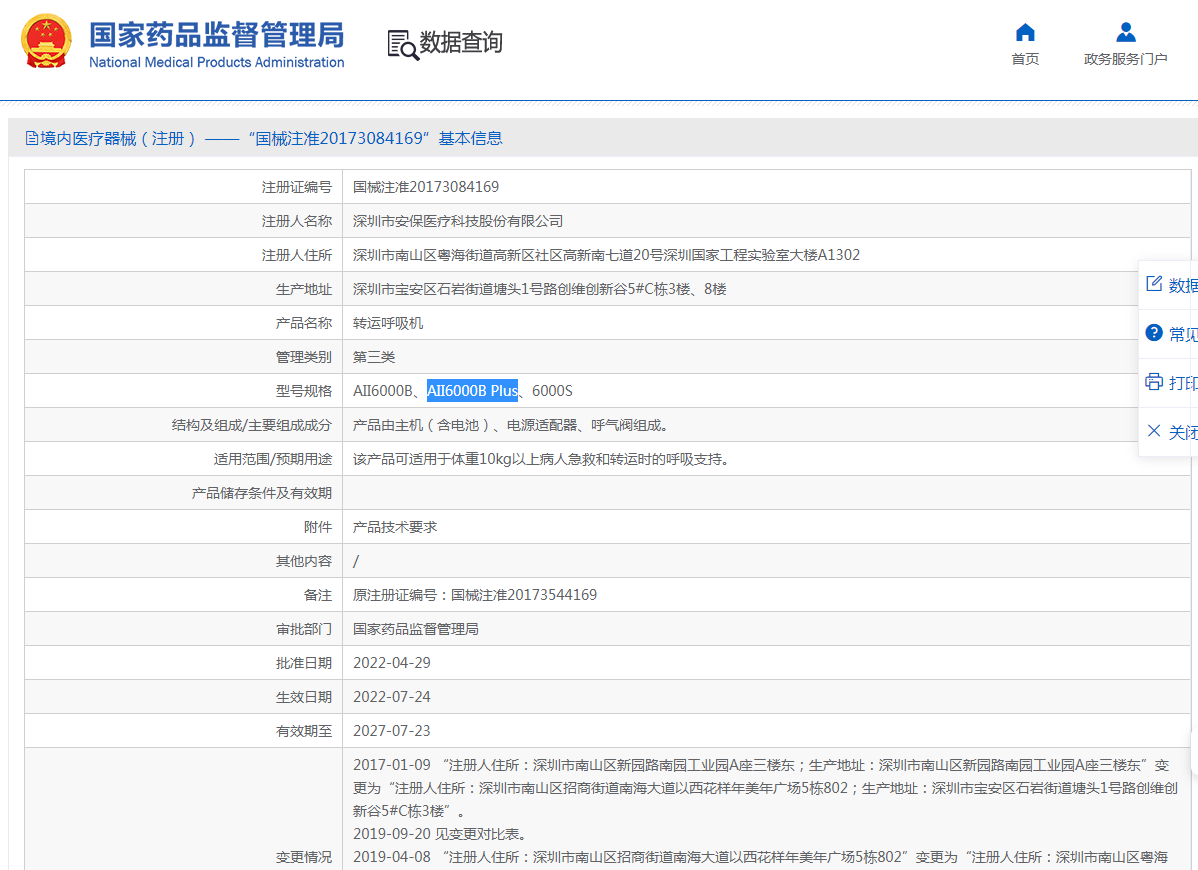Select expiry date 2027-07-23
1198x870 pixels.
(391, 731)
